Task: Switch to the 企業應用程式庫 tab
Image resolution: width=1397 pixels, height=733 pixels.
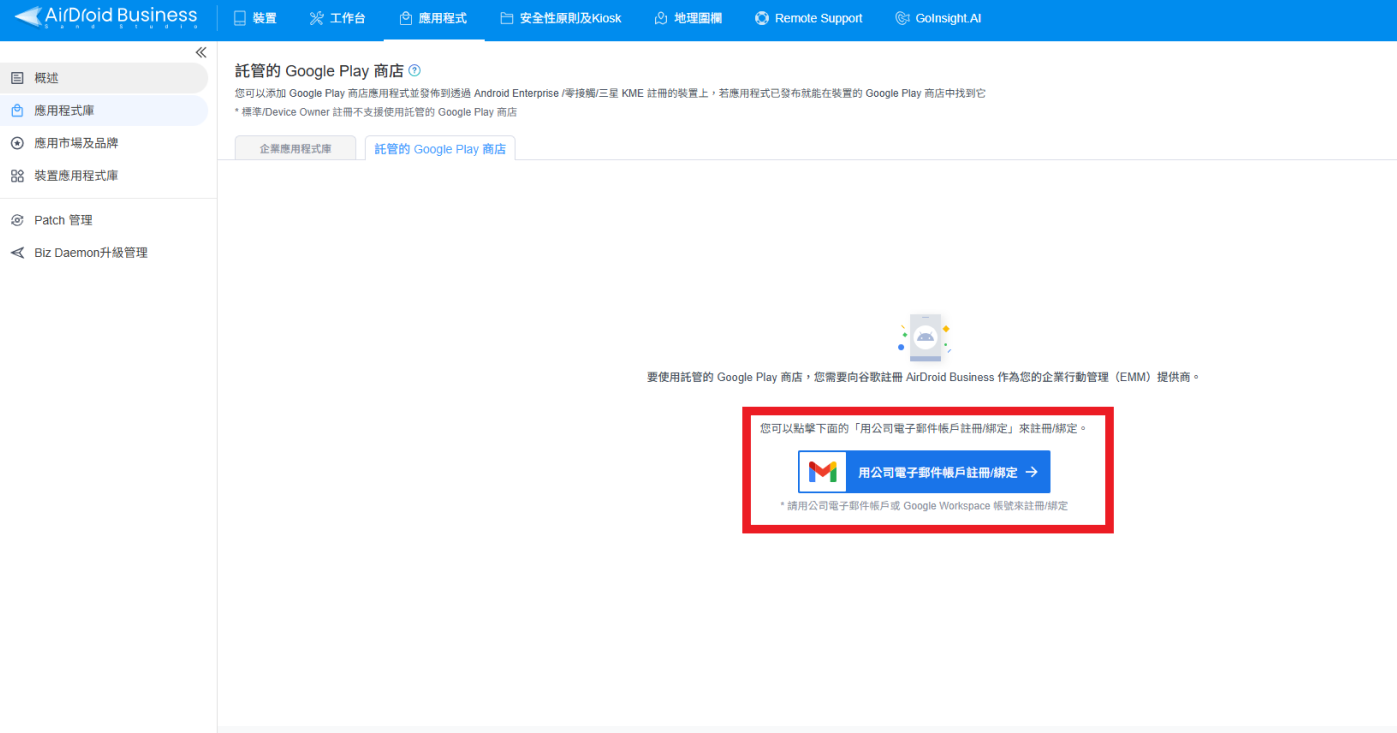Action: point(295,148)
